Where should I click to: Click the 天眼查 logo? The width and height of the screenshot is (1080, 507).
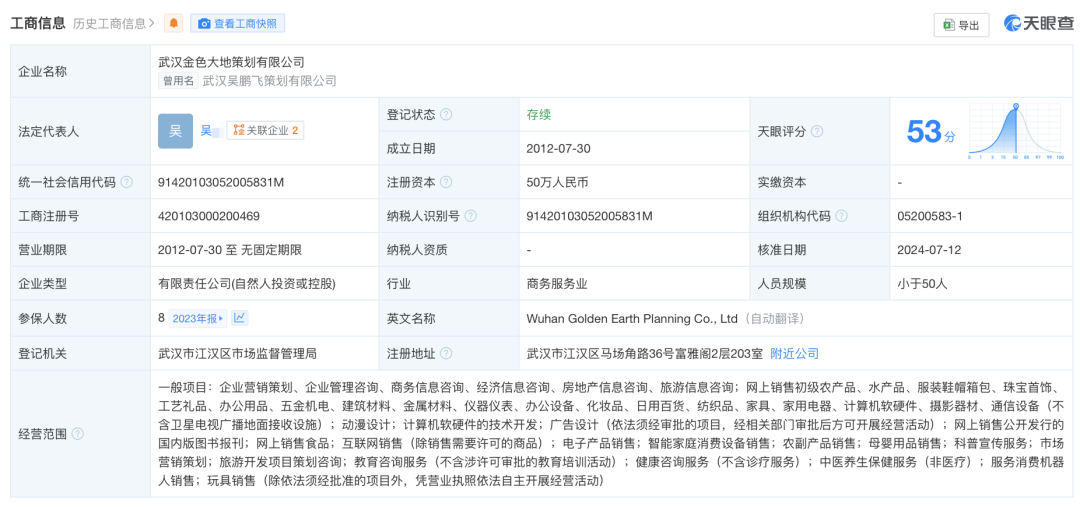point(1038,24)
